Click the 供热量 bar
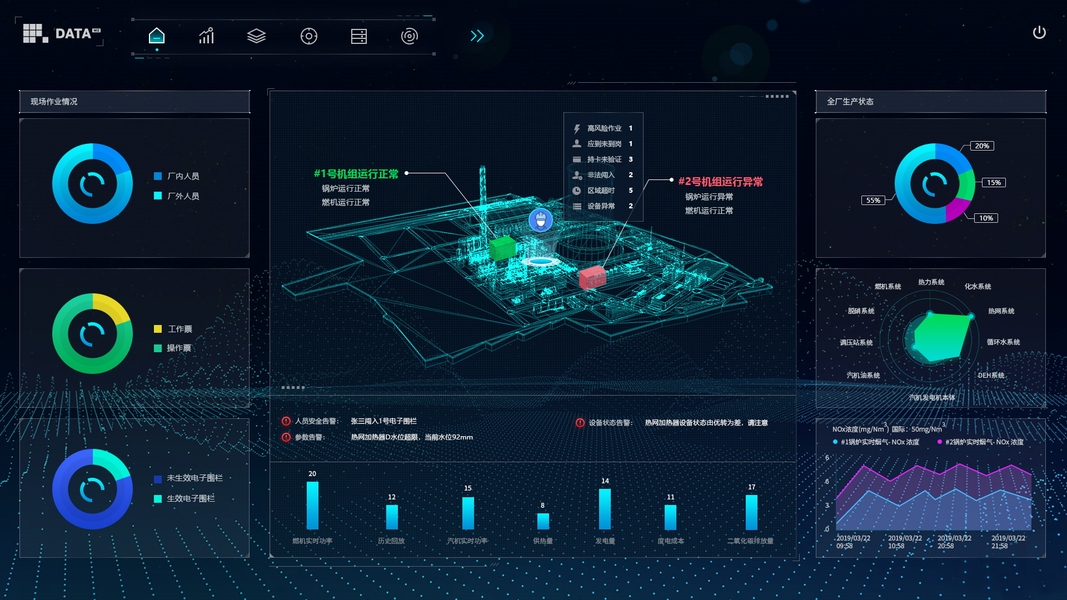The image size is (1067, 600). coord(543,521)
